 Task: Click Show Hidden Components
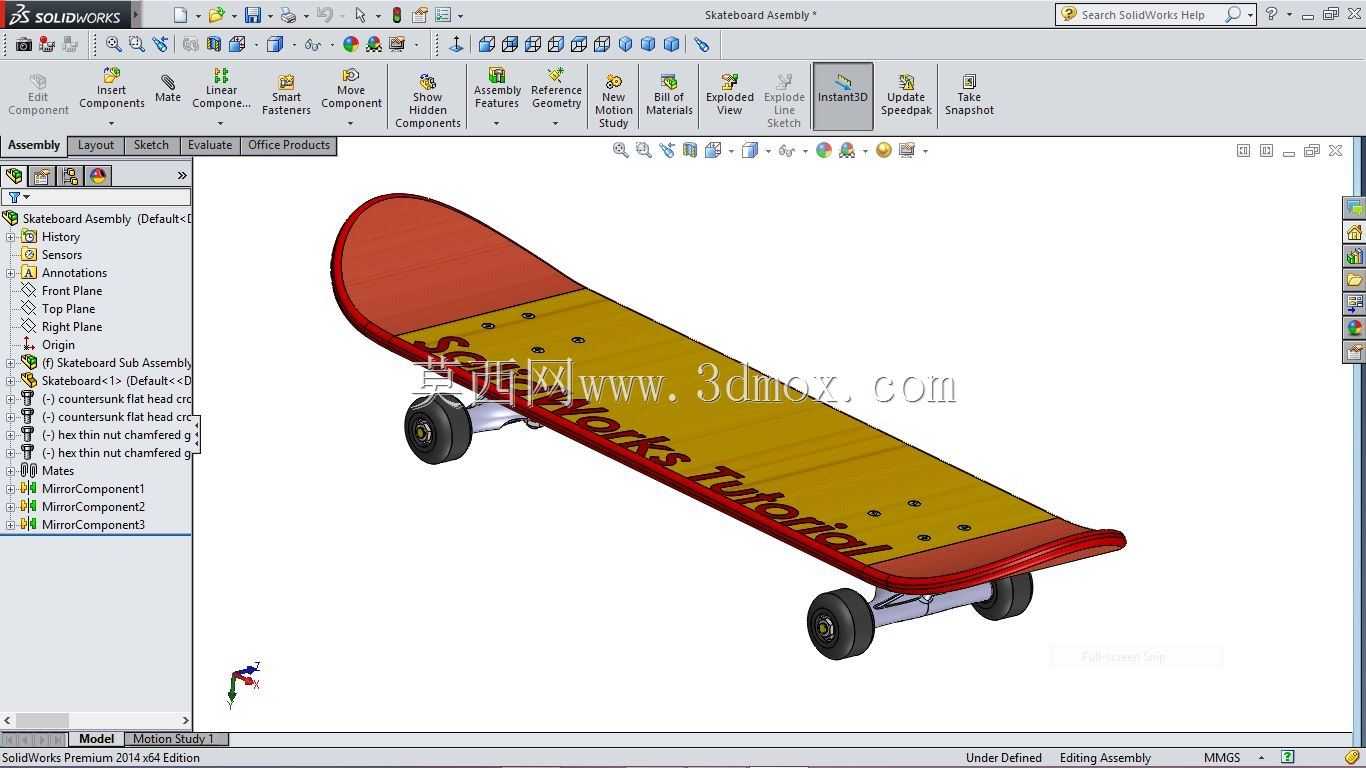coord(428,100)
